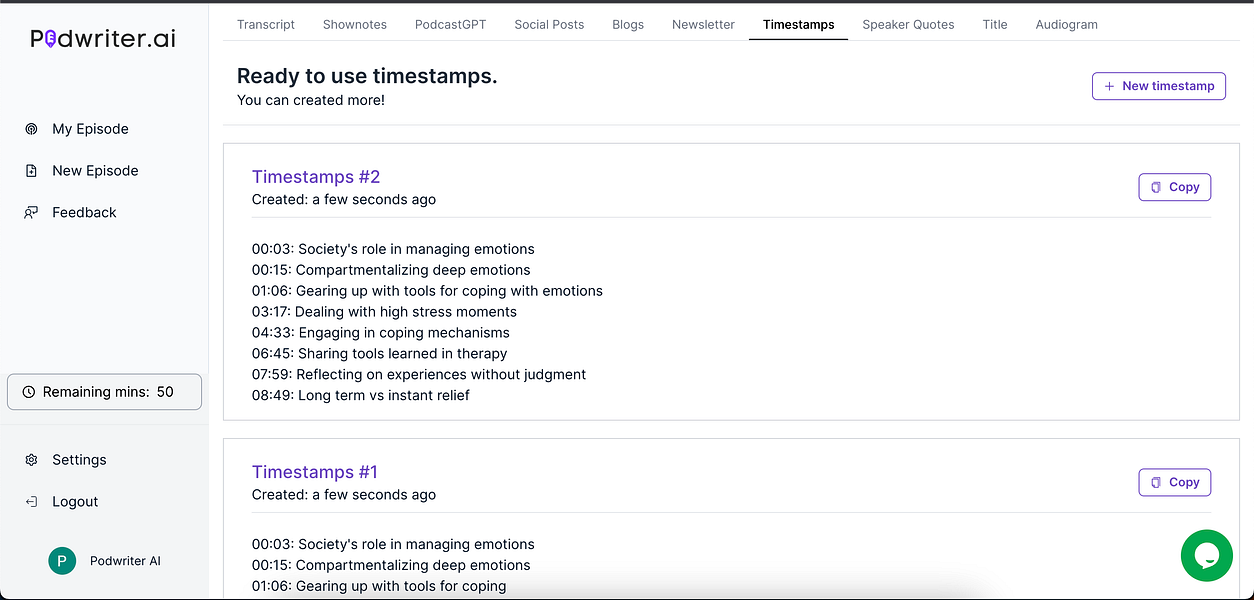Image resolution: width=1254 pixels, height=600 pixels.
Task: Copy the Timestamps #1 list
Action: point(1175,482)
